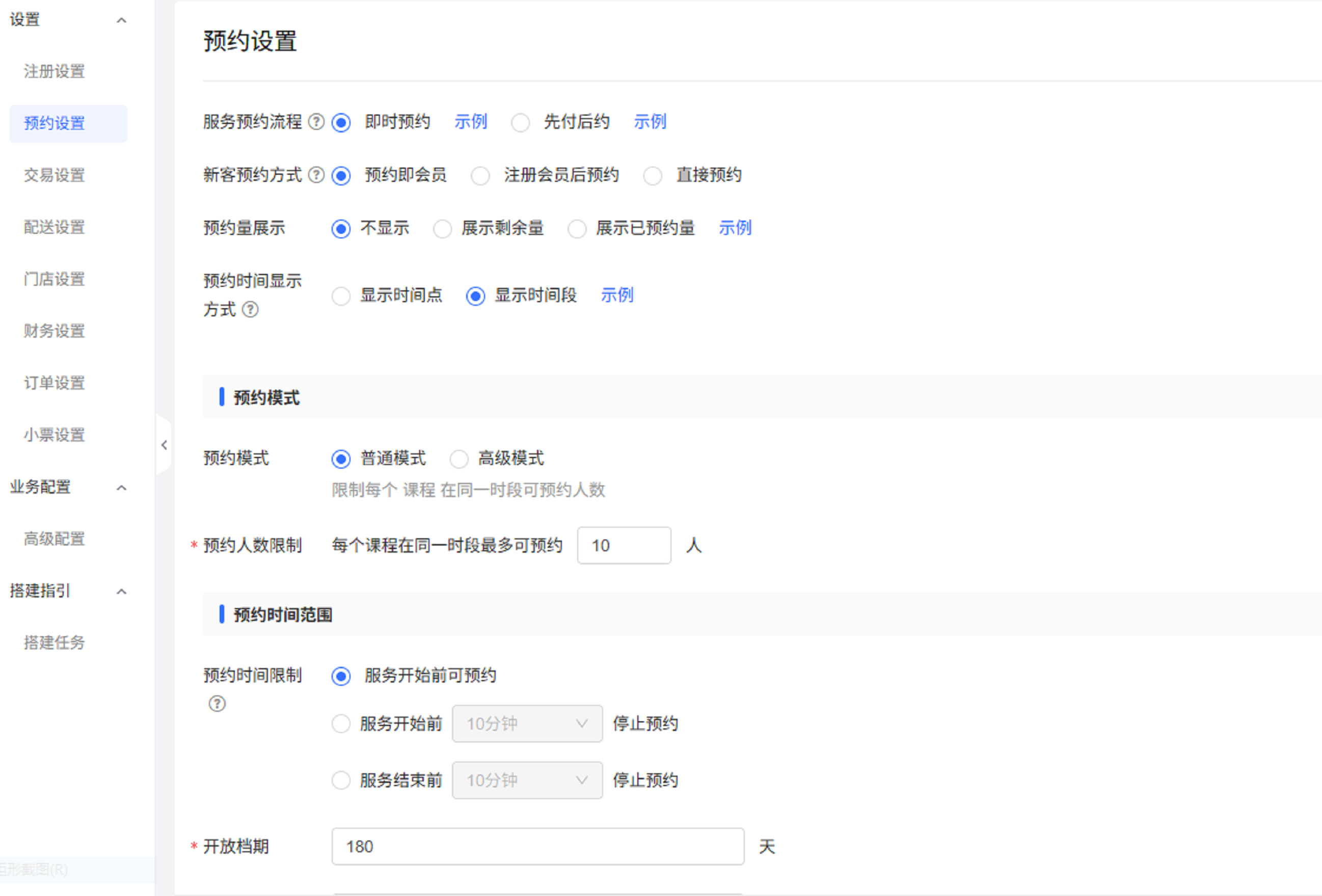Open 服务开始前 10分钟 dropdown
The image size is (1322, 896).
click(527, 724)
